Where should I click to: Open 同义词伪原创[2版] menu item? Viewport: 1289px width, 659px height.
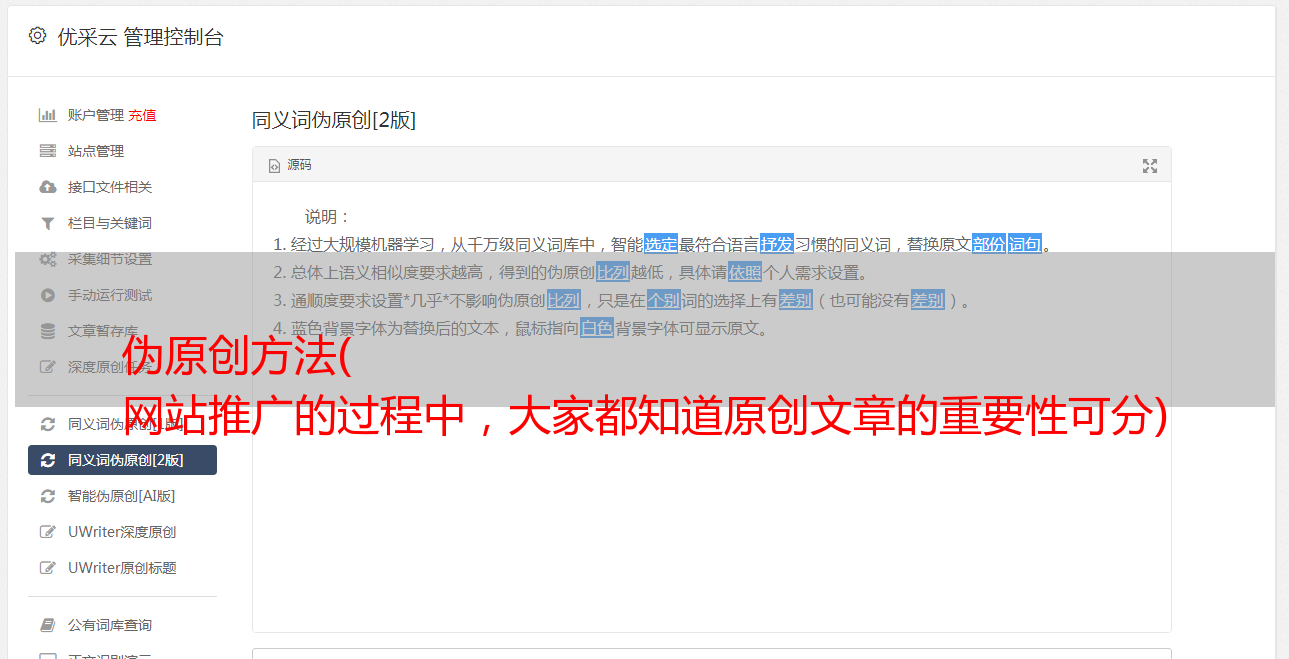point(122,460)
